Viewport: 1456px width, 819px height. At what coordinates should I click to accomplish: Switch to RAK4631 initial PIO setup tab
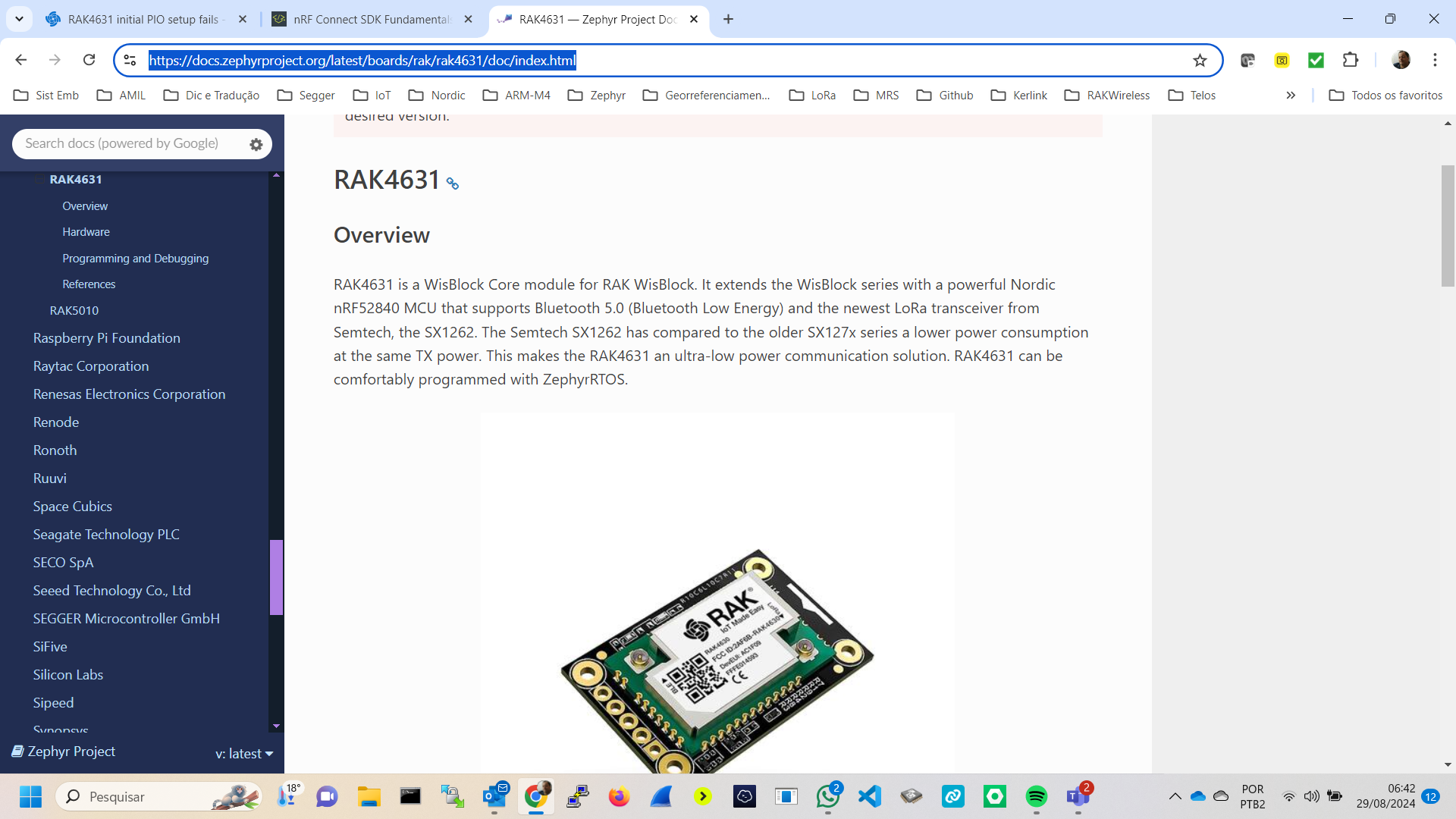coord(143,19)
